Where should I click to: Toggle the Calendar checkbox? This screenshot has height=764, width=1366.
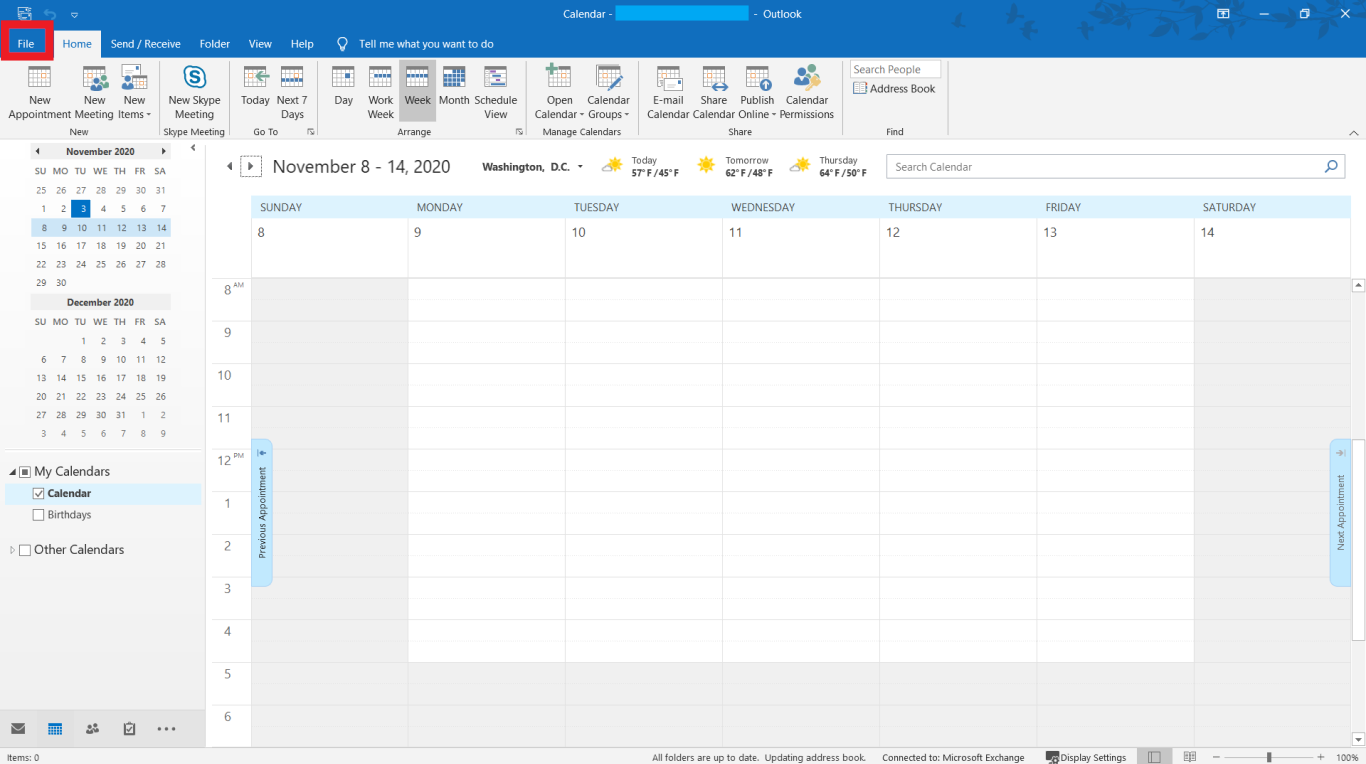39,493
